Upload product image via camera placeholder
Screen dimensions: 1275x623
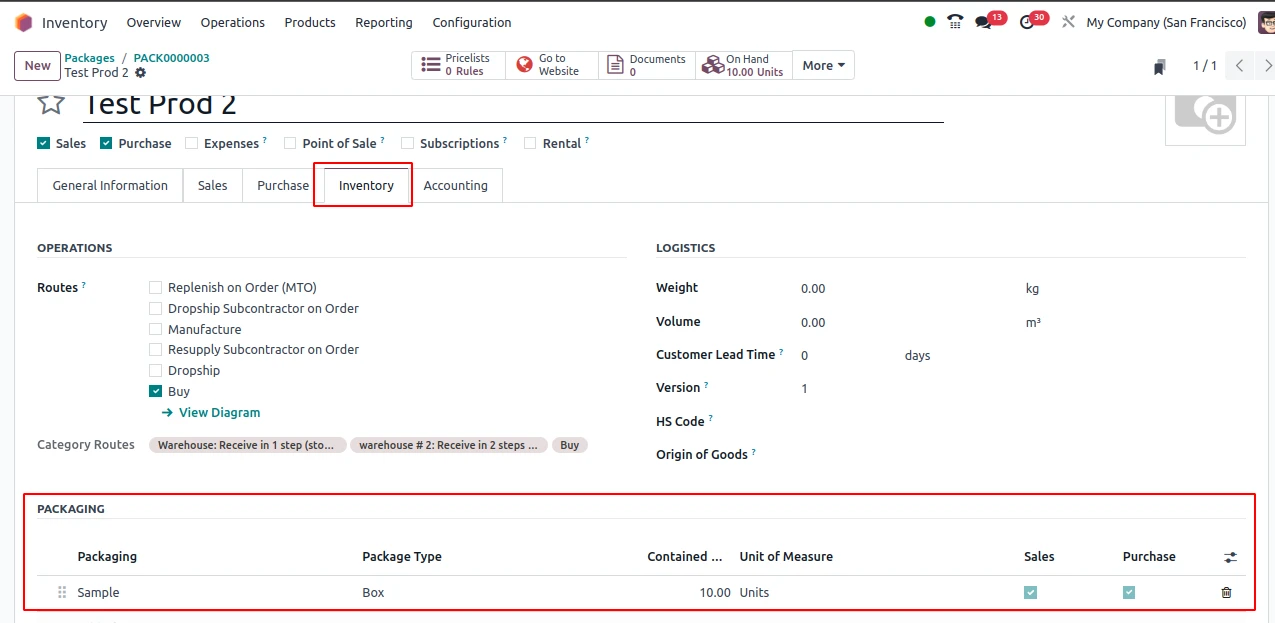tap(1205, 113)
